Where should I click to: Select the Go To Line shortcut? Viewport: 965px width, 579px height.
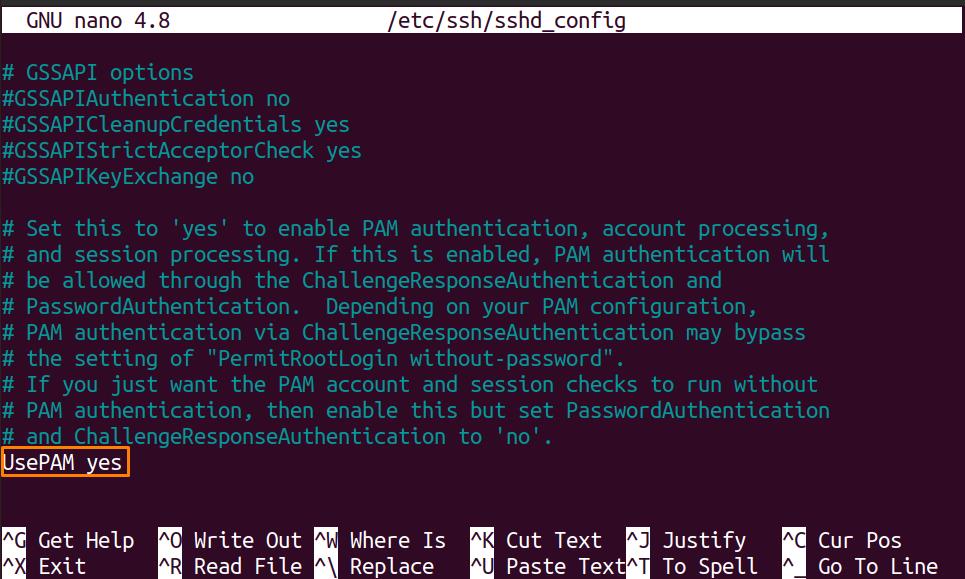point(860,566)
